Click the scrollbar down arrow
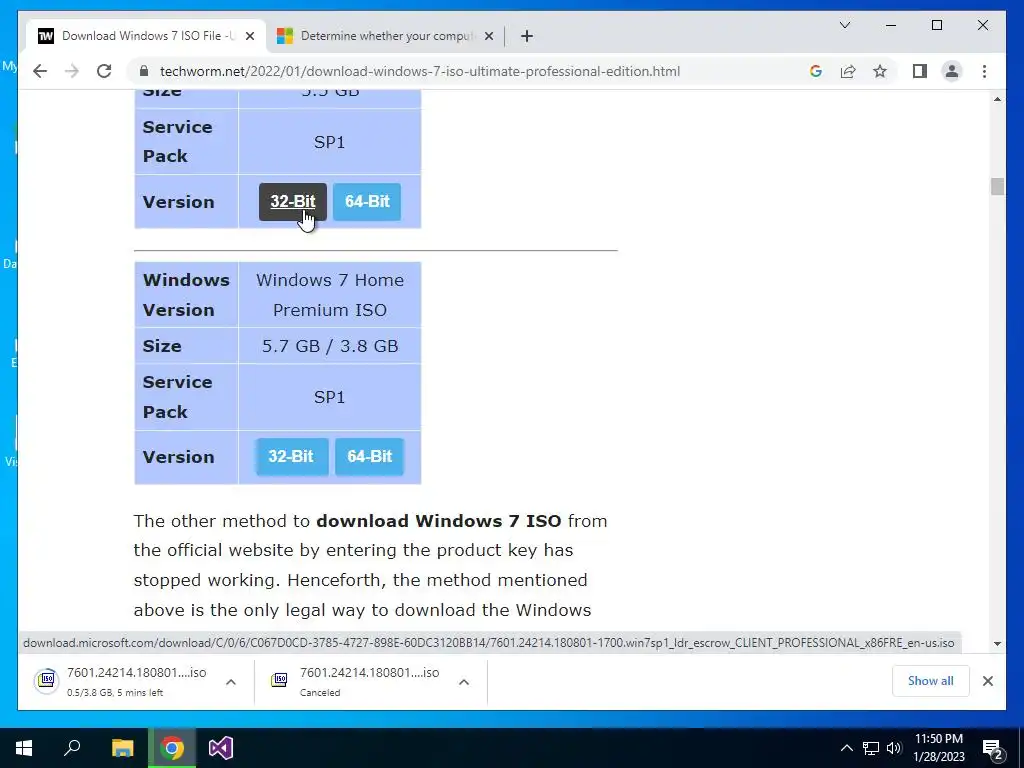1024x768 pixels. 997,643
